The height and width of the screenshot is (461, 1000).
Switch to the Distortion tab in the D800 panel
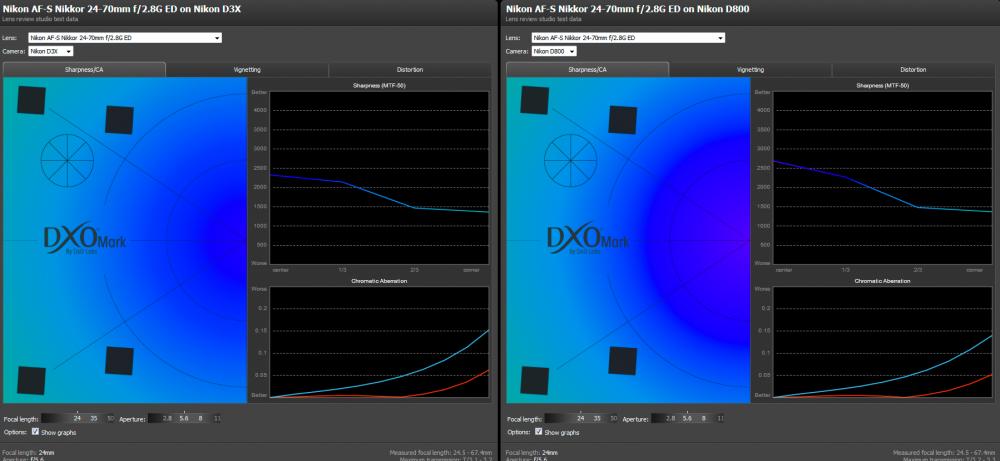[913, 70]
